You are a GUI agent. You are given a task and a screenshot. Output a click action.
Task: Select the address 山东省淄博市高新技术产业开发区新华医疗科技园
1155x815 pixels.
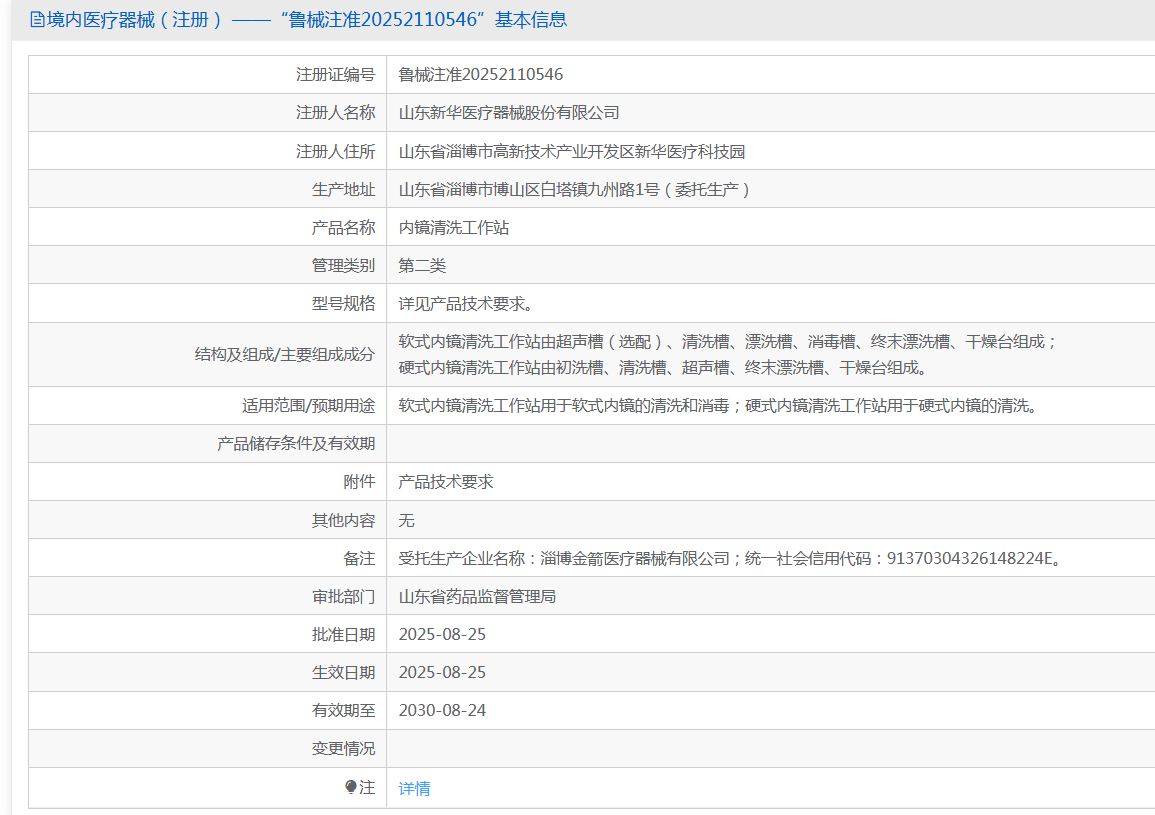coord(572,151)
